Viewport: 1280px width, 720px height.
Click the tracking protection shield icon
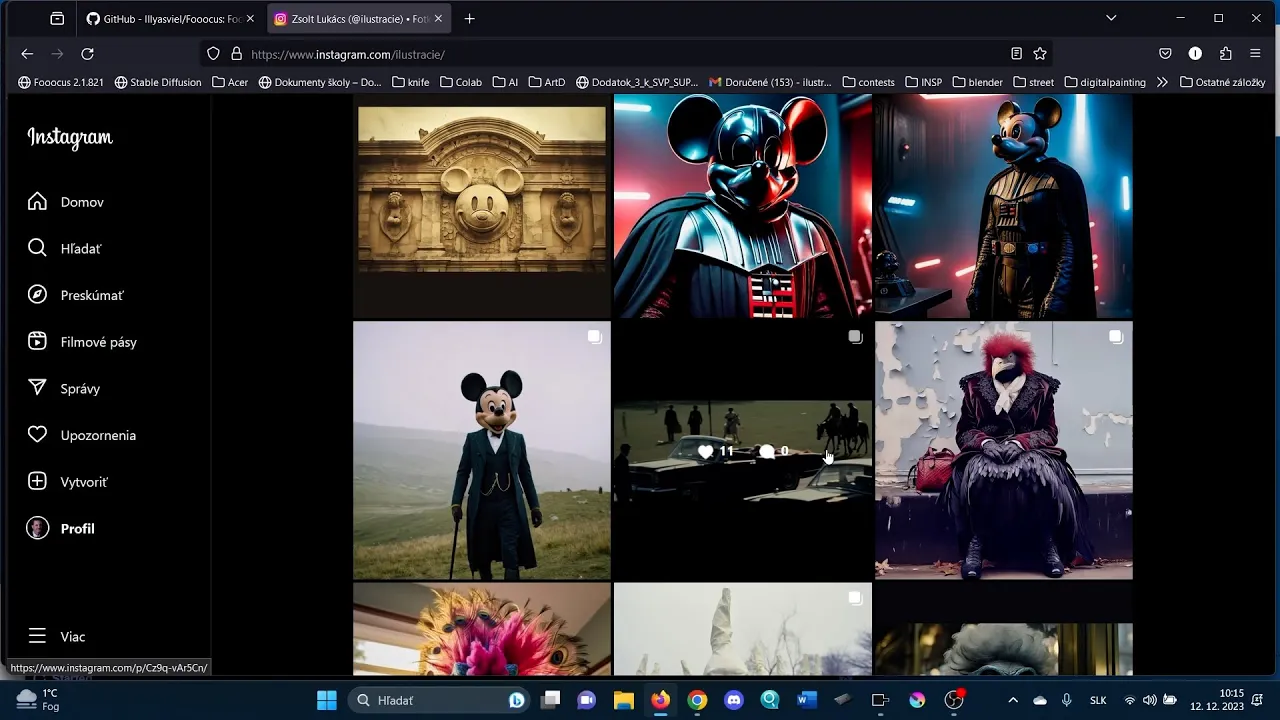[213, 54]
